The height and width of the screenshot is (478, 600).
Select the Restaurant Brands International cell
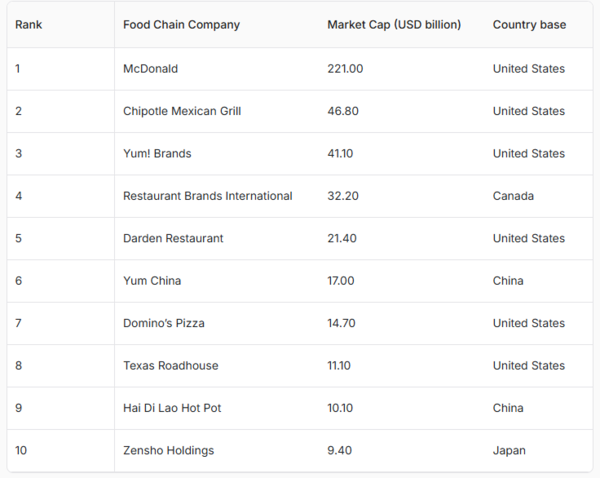click(x=208, y=196)
